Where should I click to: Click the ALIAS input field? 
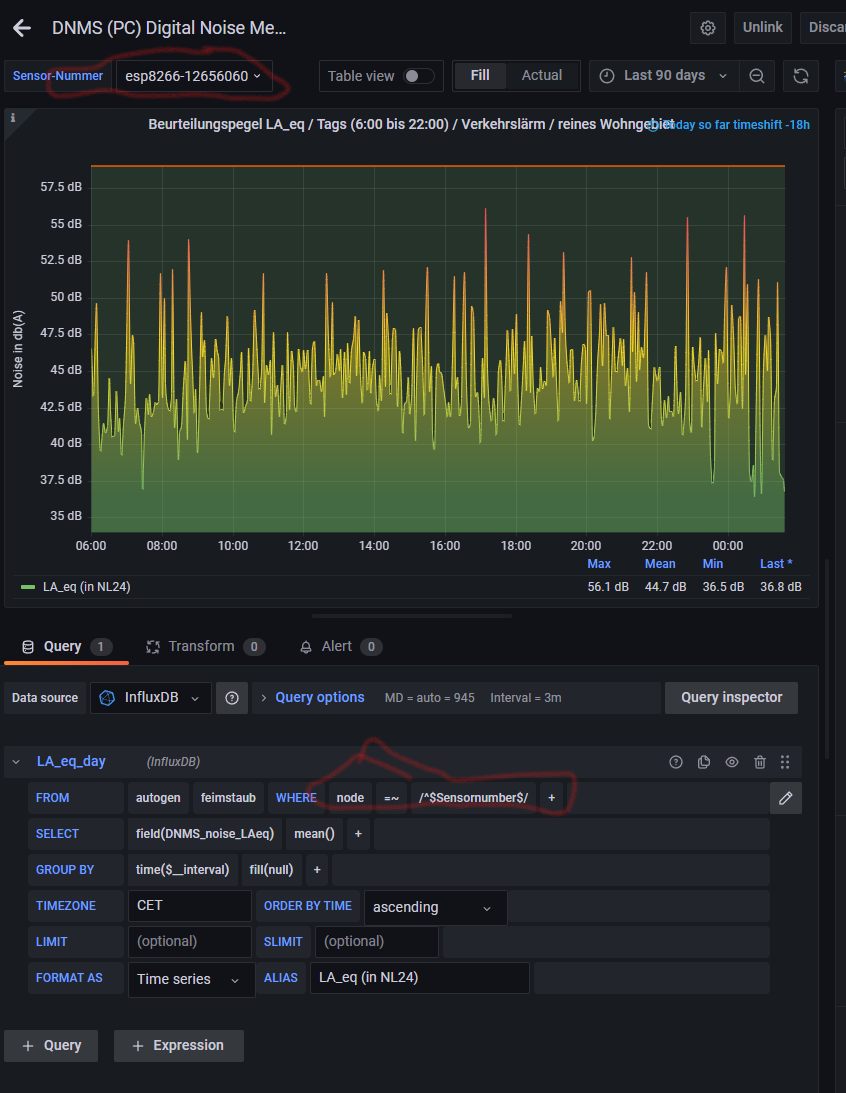419,978
